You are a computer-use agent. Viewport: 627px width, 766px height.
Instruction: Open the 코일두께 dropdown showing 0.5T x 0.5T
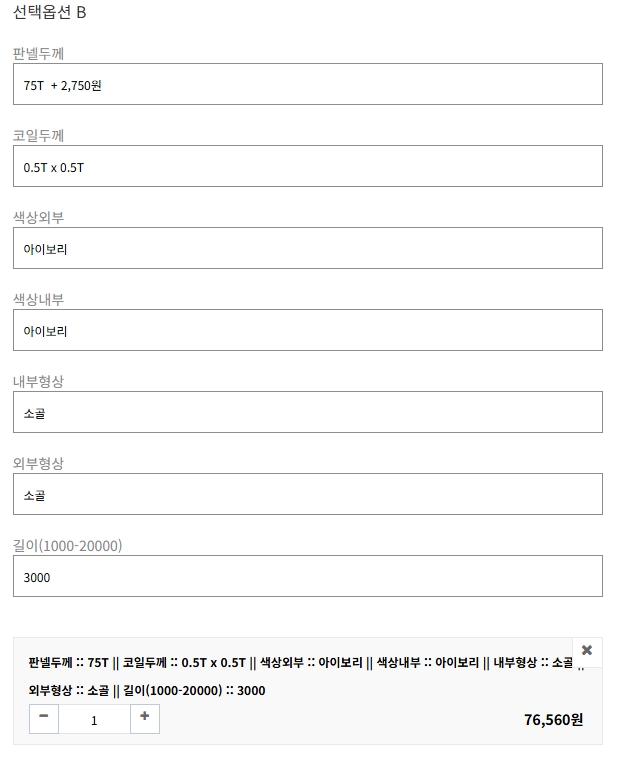307,167
